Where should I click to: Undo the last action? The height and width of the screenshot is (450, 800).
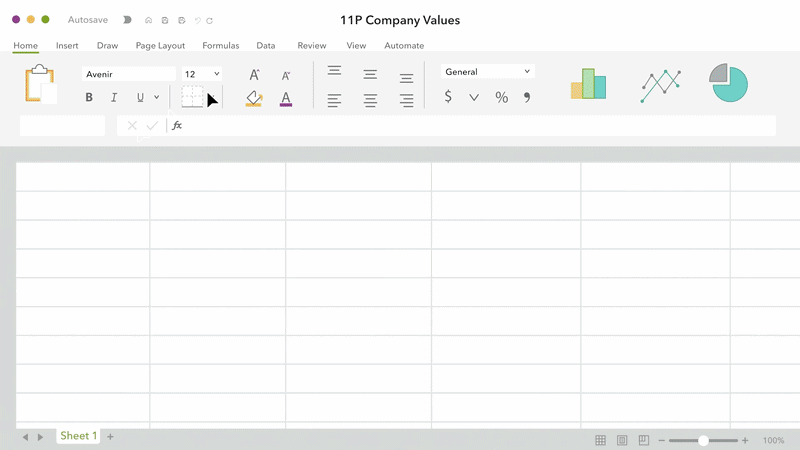[197, 20]
